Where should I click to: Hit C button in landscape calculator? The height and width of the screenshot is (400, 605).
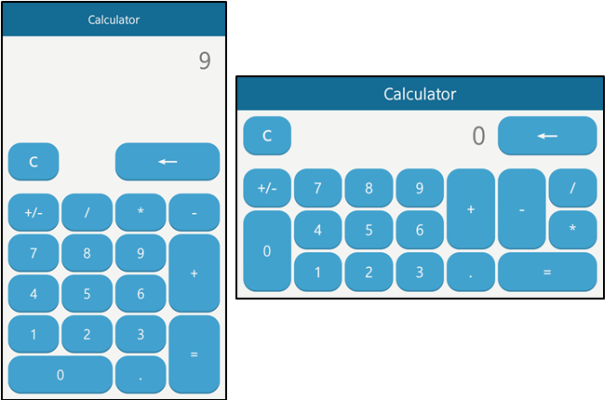(267, 136)
